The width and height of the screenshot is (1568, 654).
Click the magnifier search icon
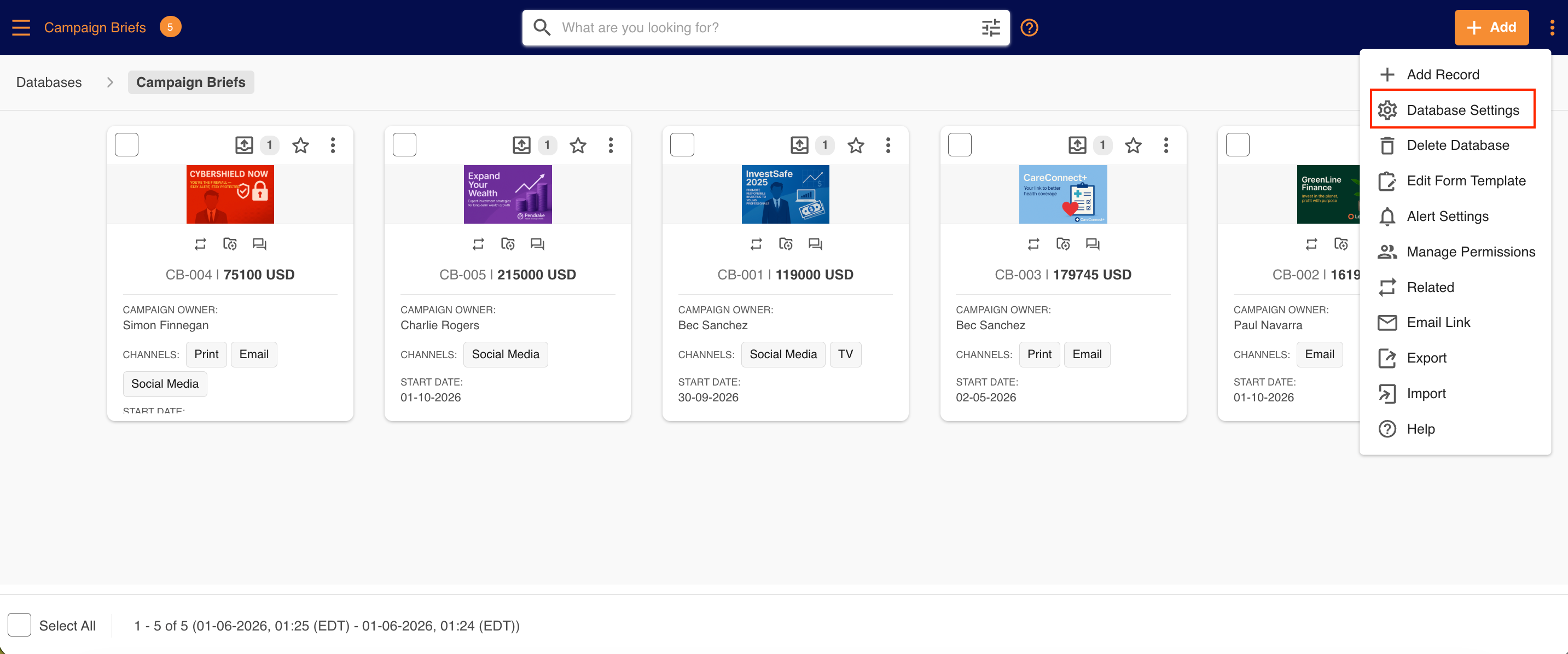541,27
